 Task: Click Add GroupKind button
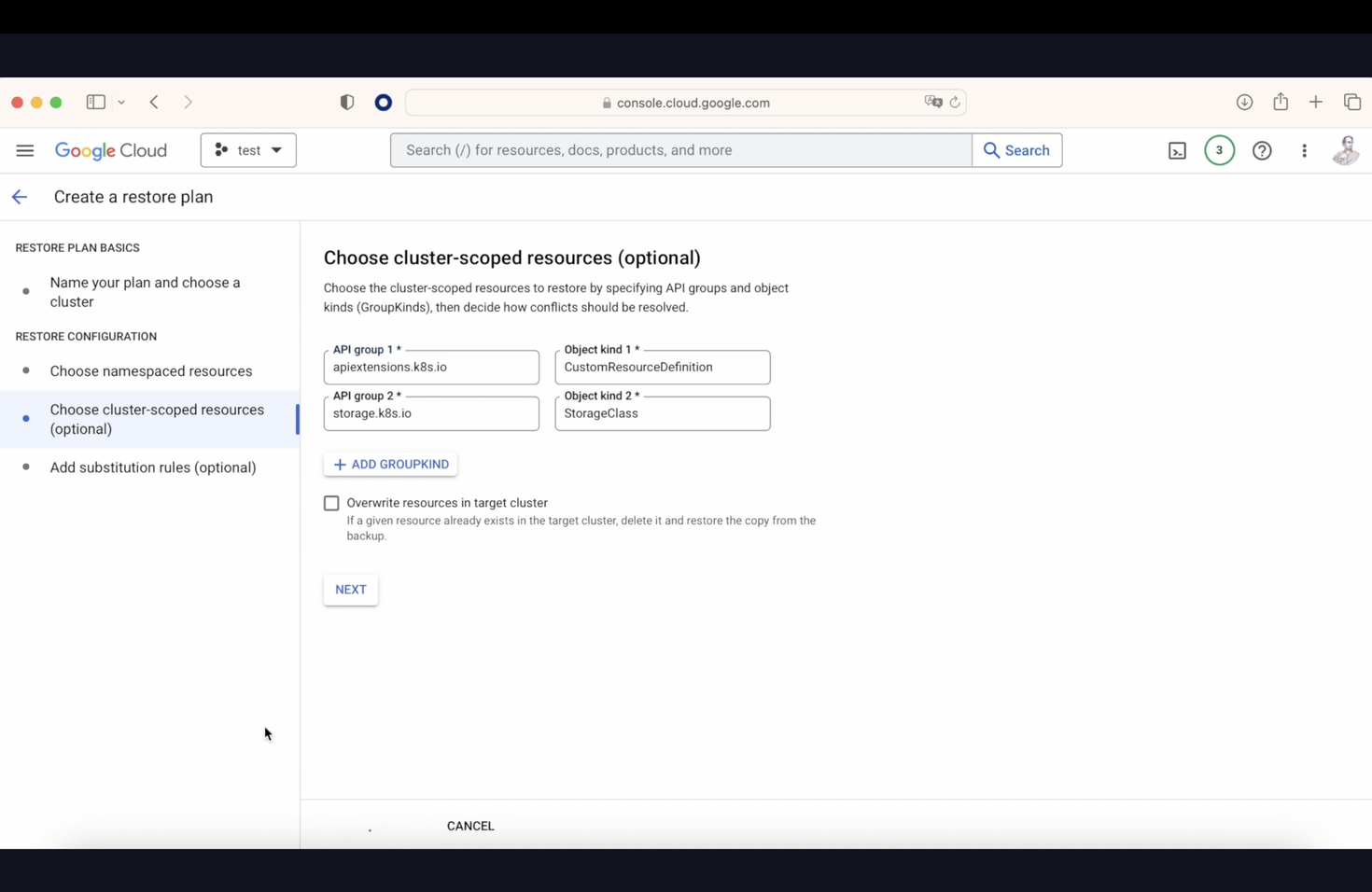390,464
